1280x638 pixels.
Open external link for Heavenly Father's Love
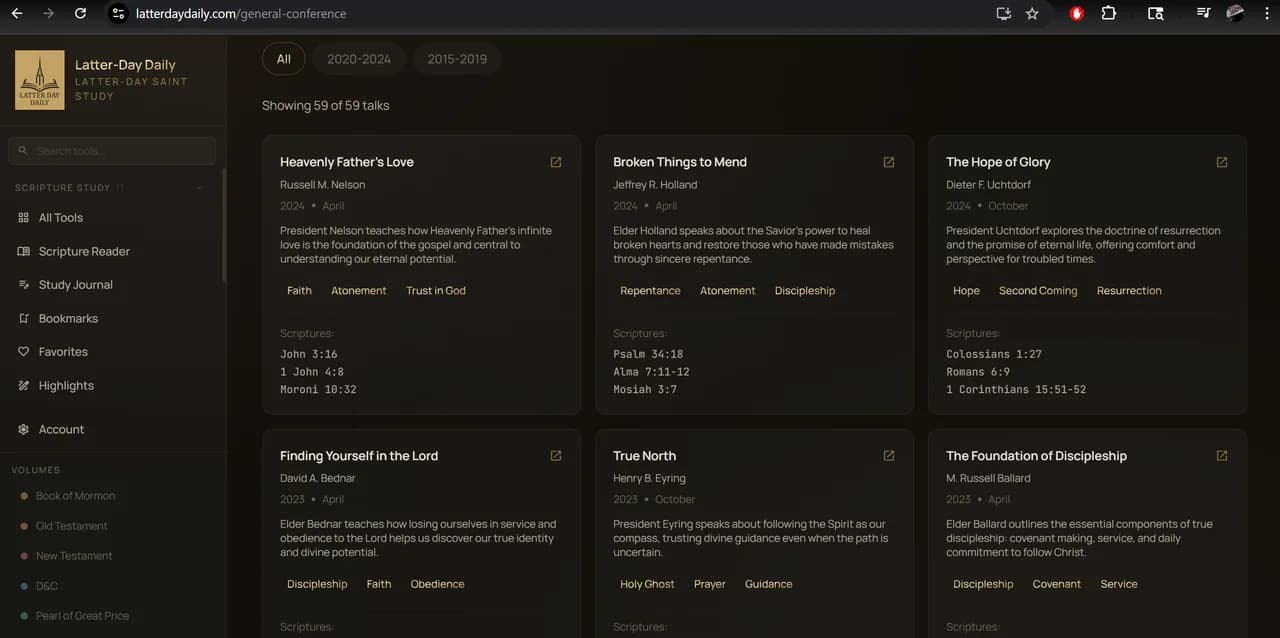click(556, 162)
